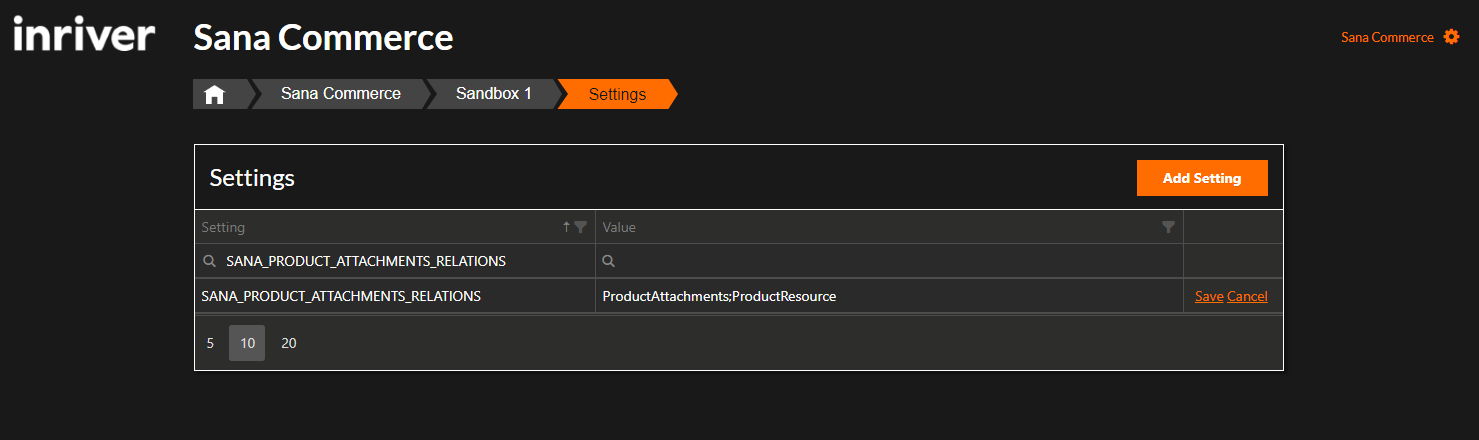1479x440 pixels.
Task: Set page size to 20
Action: pyautogui.click(x=289, y=343)
